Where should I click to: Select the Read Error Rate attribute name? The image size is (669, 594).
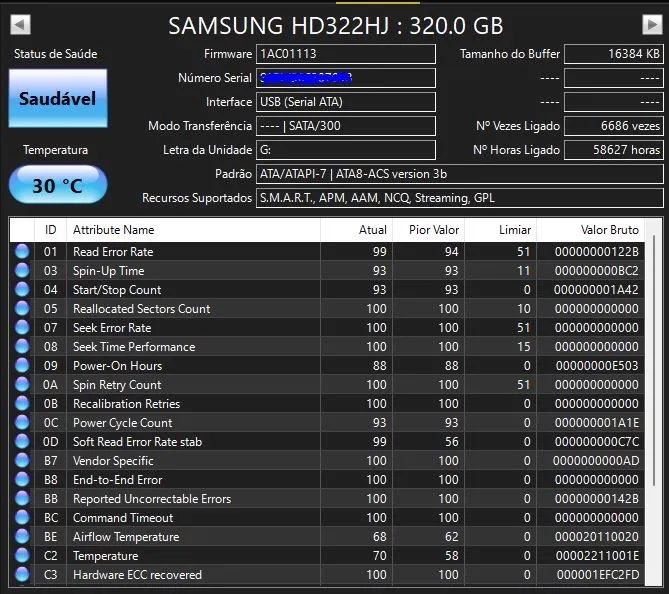(113, 252)
